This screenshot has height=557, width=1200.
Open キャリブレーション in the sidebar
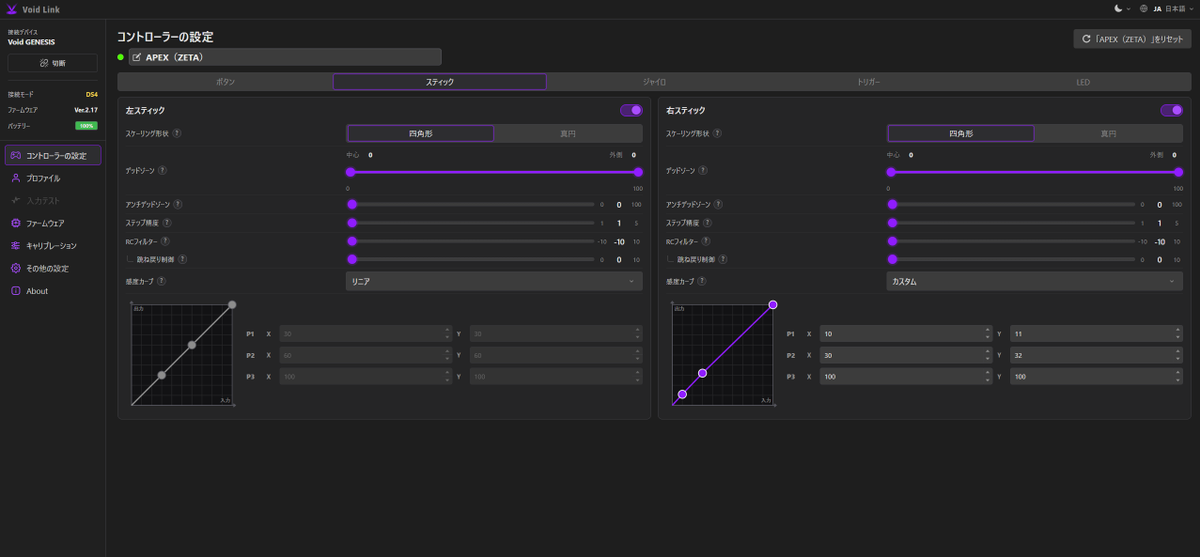point(53,245)
